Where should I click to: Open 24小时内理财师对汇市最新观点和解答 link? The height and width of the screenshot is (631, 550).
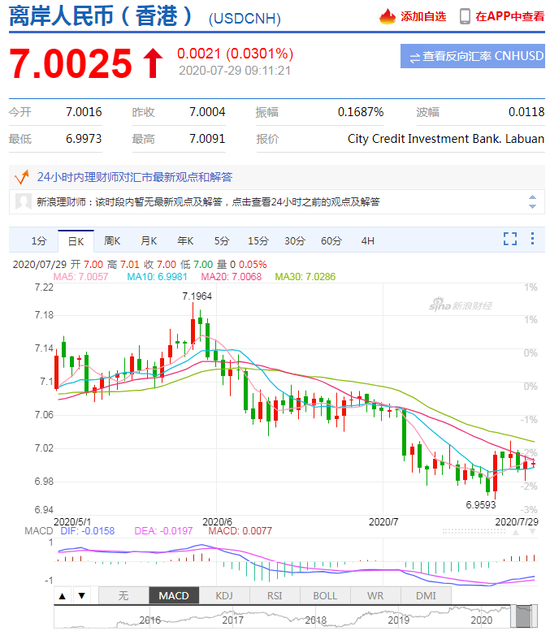[135, 177]
